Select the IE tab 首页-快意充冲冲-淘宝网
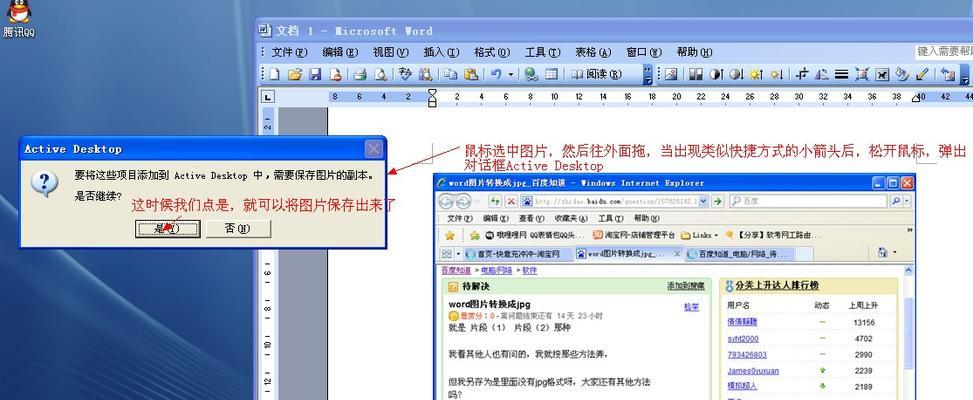973x400 pixels. 518,254
